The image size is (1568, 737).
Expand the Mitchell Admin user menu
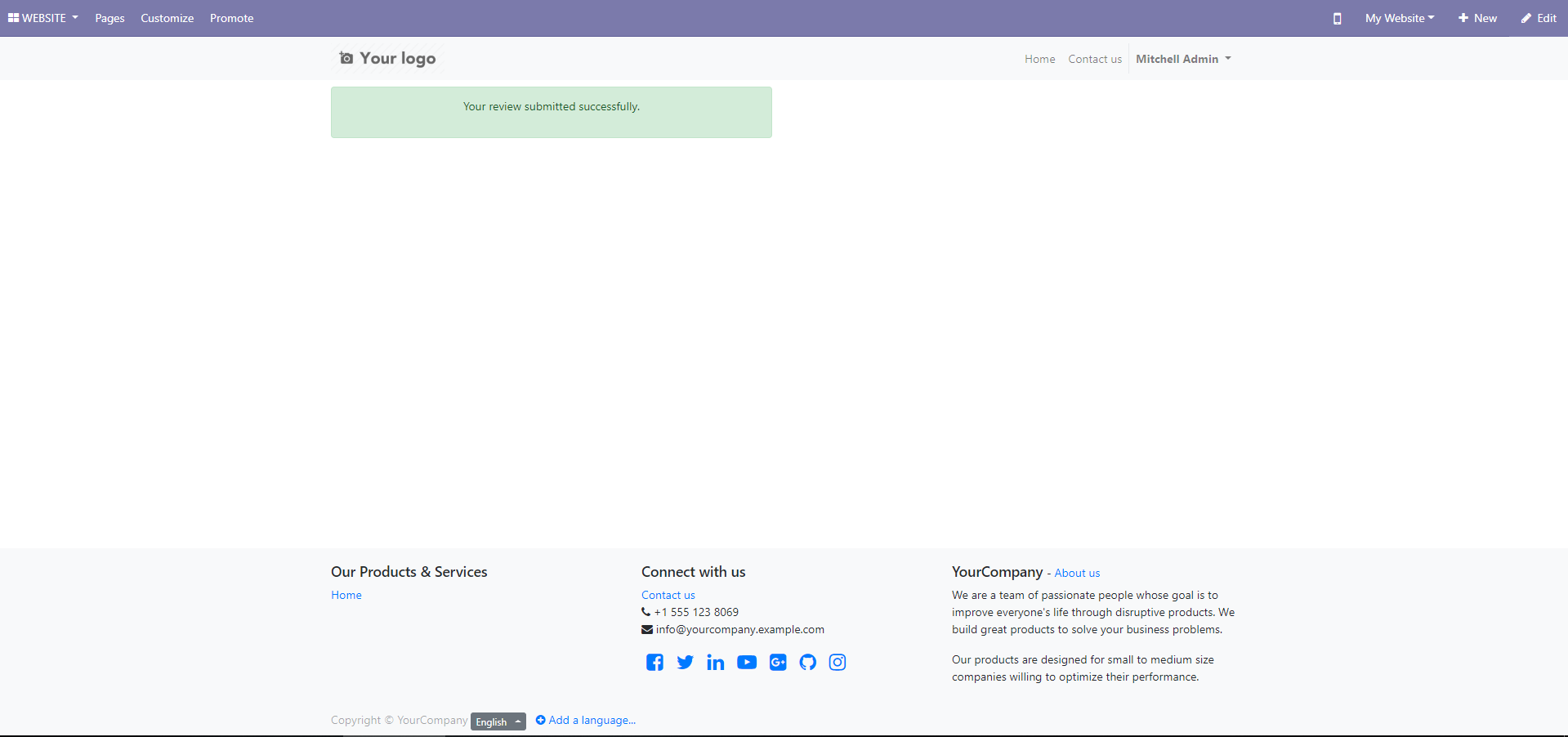(x=1182, y=59)
